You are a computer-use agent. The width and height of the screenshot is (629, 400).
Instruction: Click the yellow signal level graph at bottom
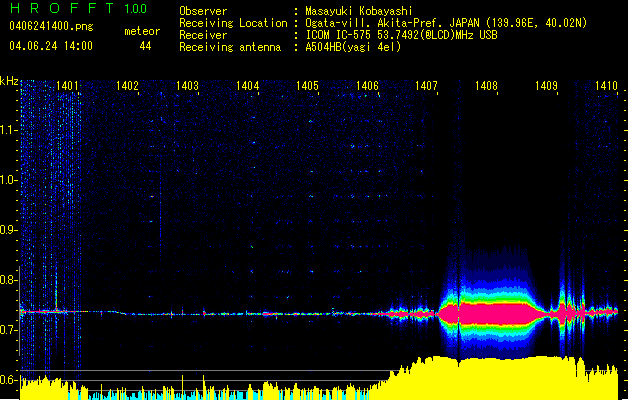(x=319, y=378)
